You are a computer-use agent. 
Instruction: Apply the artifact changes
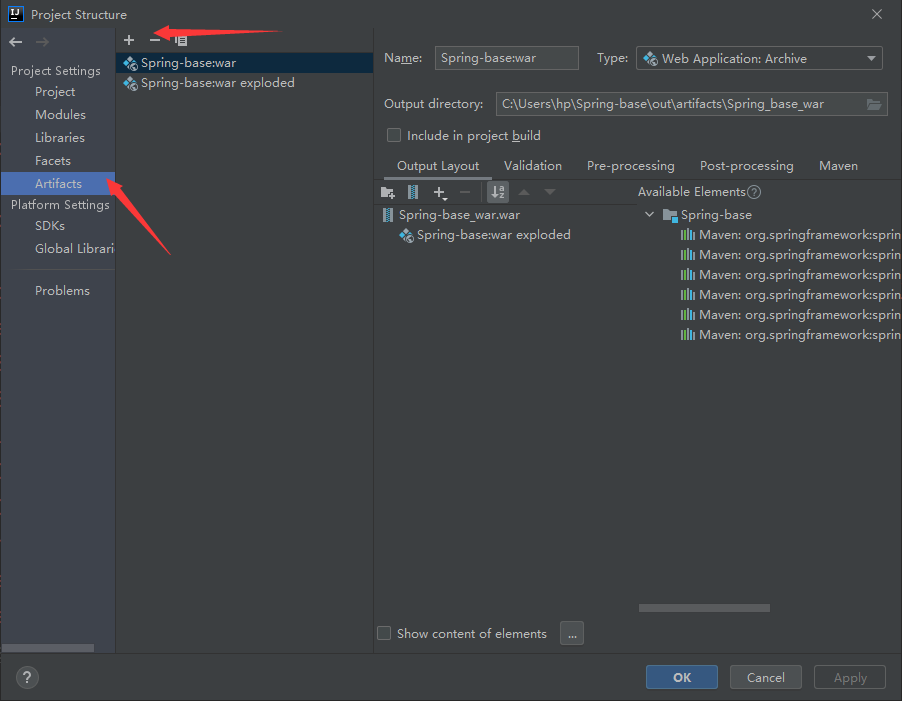click(849, 677)
